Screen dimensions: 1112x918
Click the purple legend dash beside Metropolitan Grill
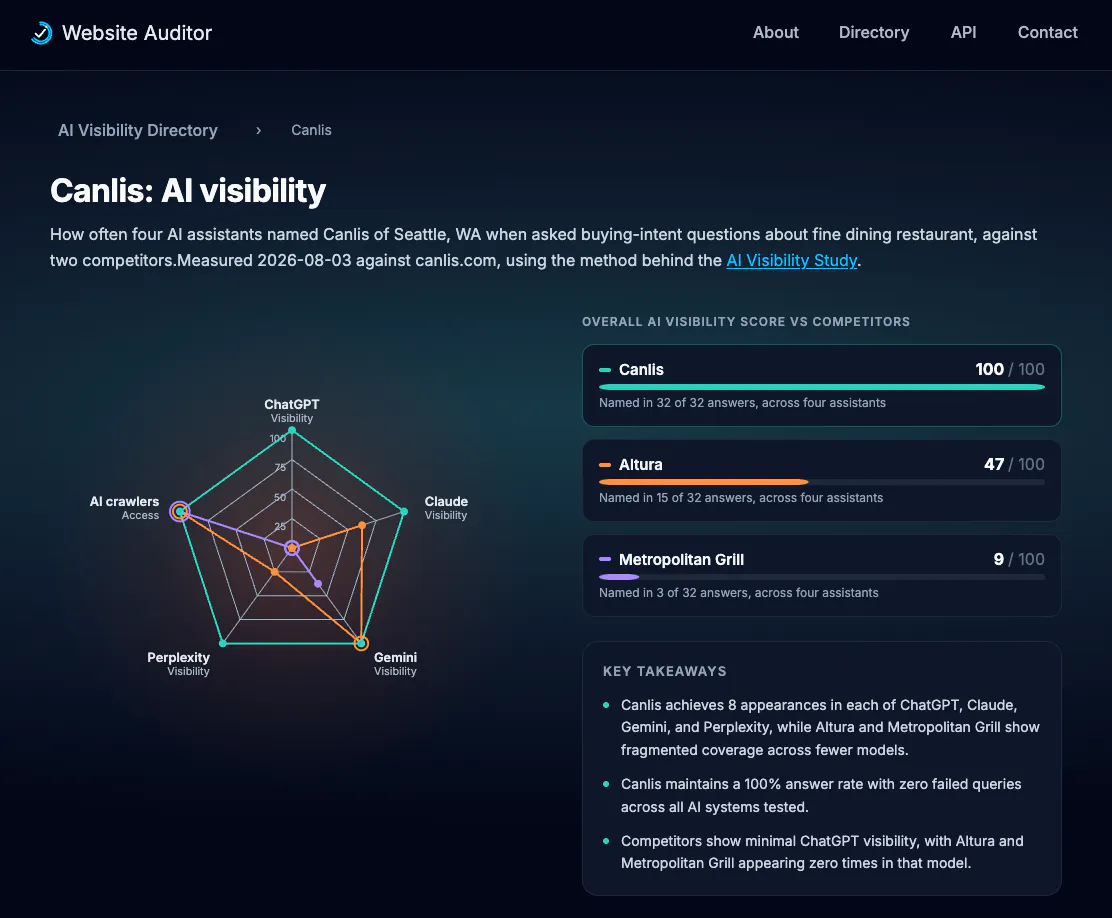(x=605, y=560)
